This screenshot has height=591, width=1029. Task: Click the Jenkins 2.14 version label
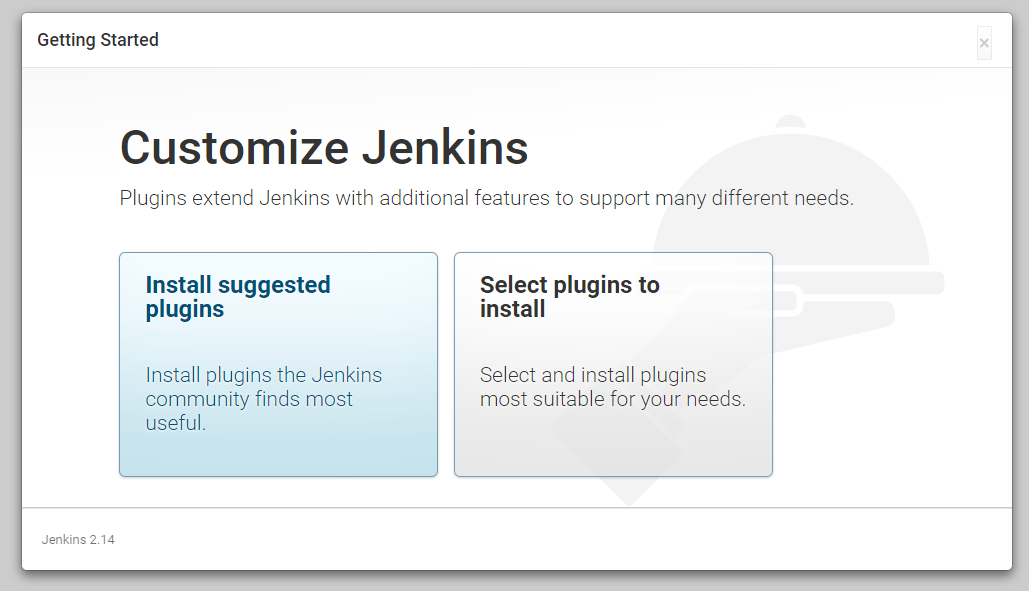78,539
